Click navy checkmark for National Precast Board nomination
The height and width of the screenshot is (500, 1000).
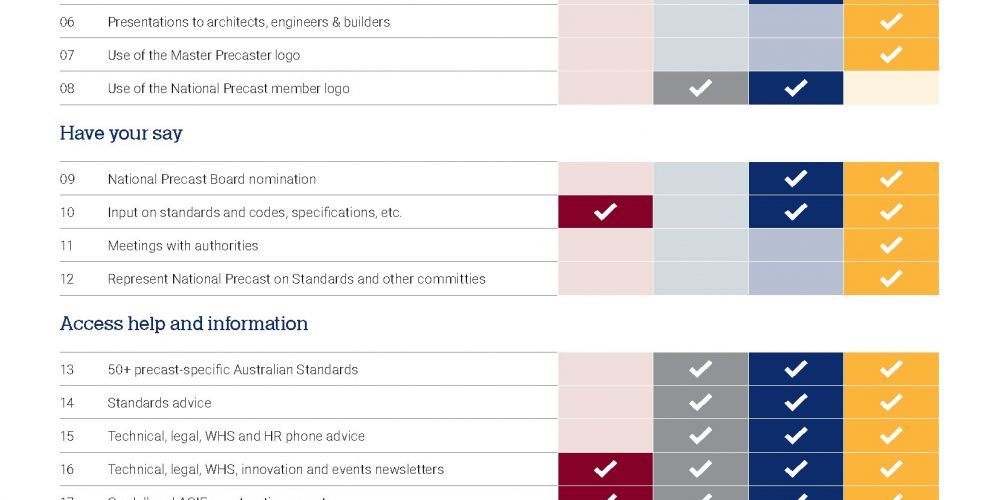(x=795, y=179)
